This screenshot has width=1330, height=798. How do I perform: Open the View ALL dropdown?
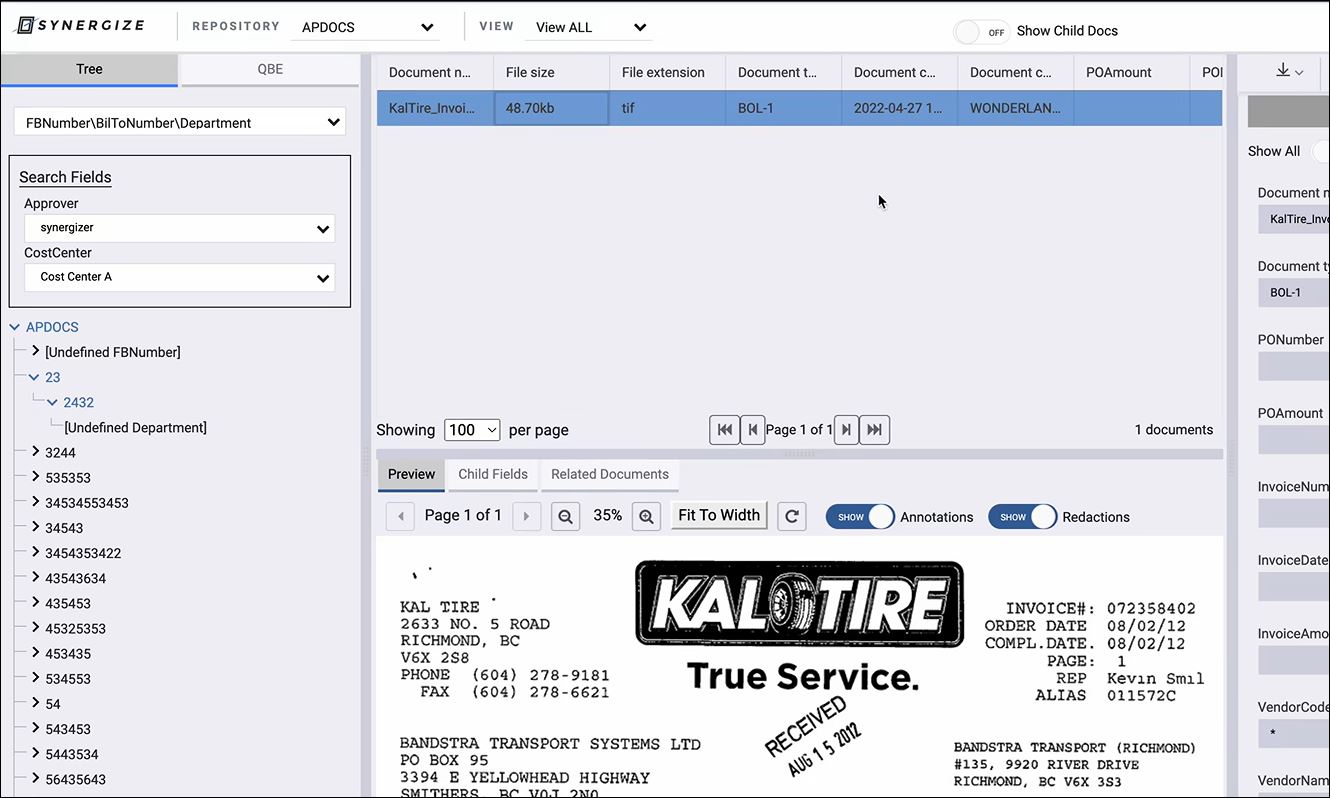coord(590,27)
